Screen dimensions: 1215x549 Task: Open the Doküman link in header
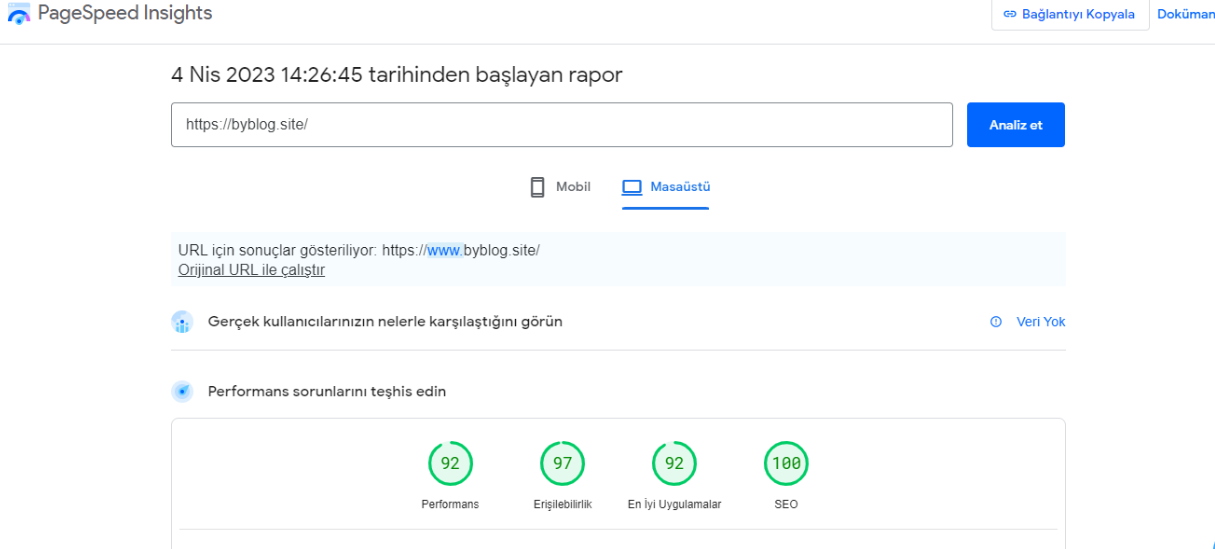[1185, 14]
